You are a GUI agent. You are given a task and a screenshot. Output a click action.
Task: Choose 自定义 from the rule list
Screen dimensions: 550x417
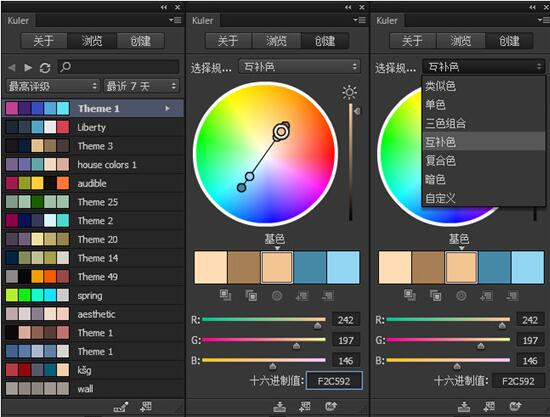pos(484,198)
